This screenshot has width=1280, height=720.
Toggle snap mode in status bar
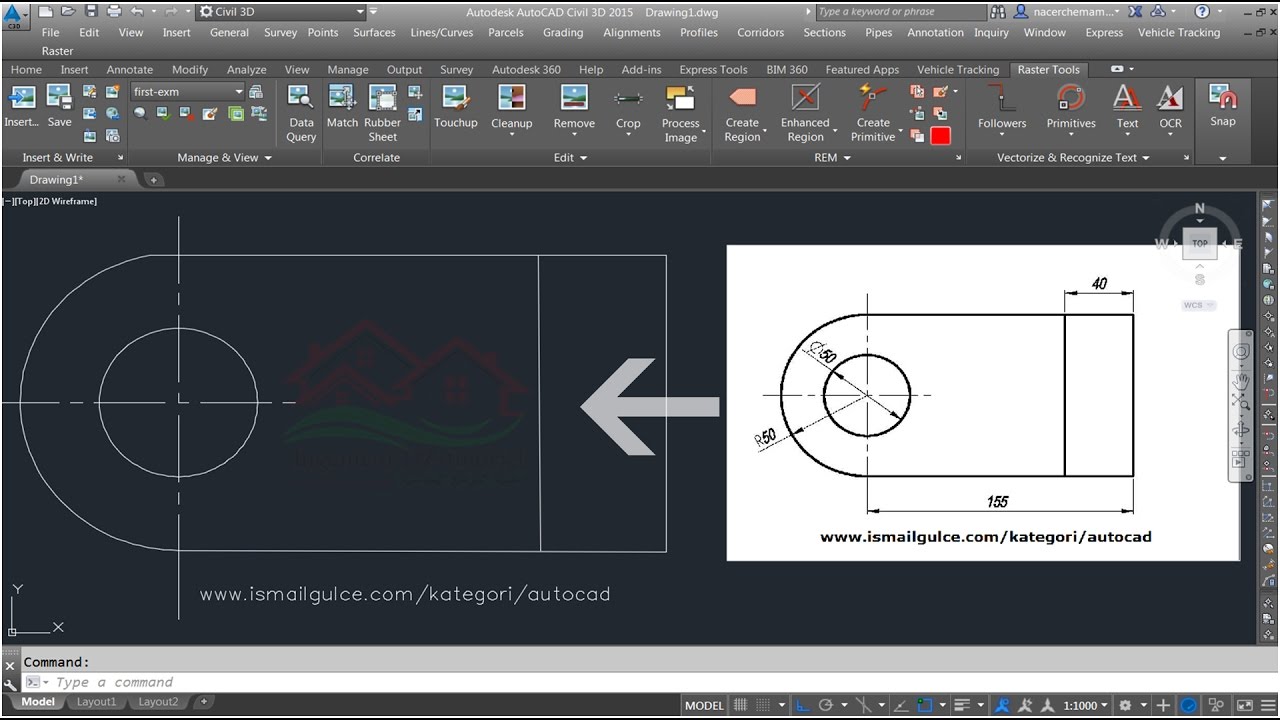tap(763, 705)
